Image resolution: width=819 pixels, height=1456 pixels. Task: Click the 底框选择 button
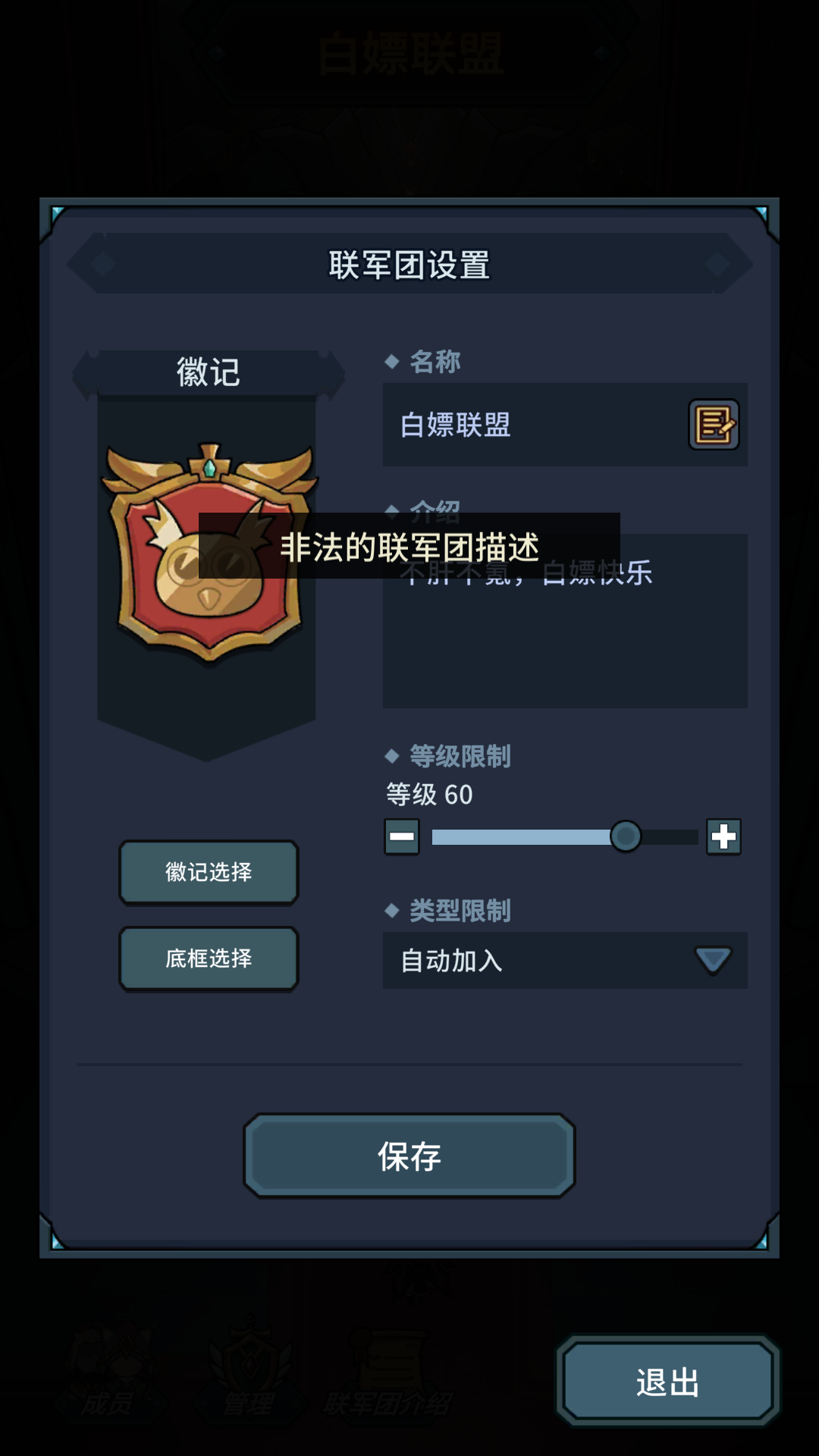tap(209, 959)
